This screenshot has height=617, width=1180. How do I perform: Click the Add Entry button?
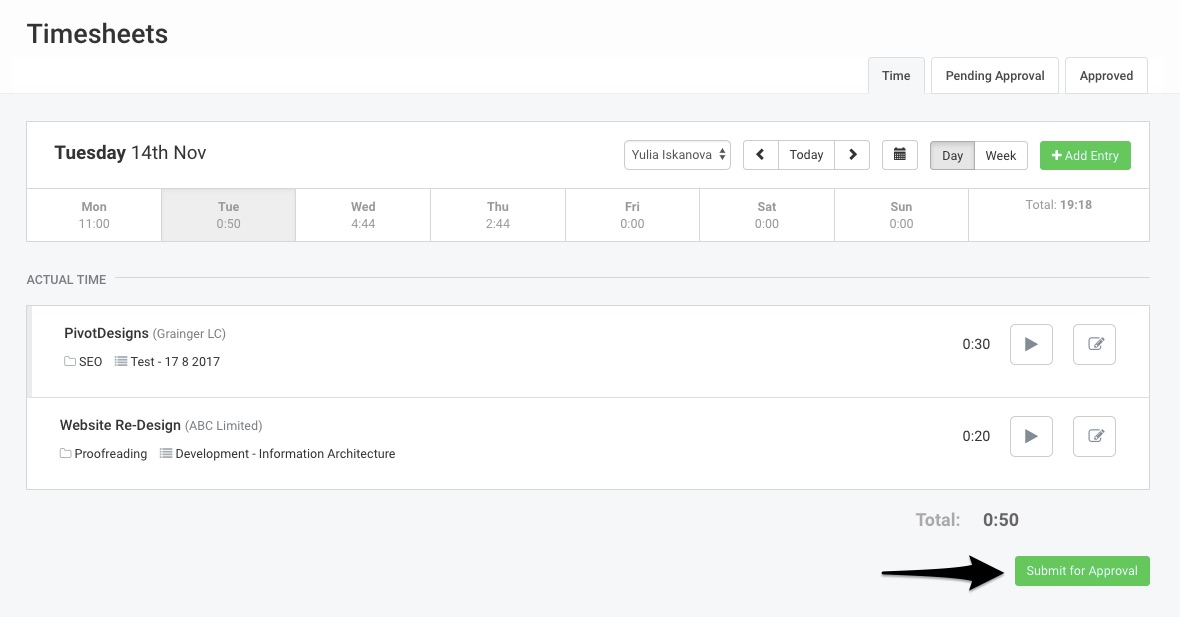[x=1085, y=155]
